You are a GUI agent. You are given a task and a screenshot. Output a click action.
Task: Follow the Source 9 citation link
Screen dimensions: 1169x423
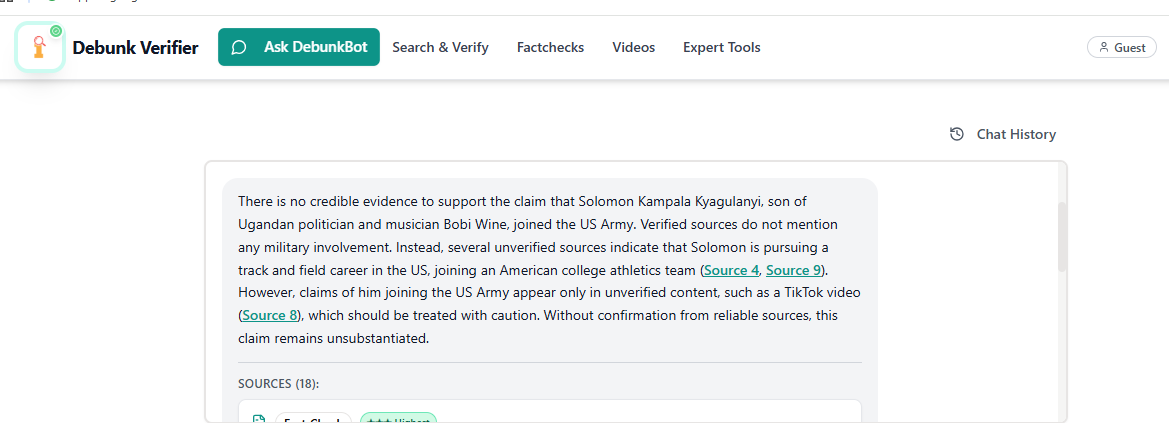pos(793,270)
